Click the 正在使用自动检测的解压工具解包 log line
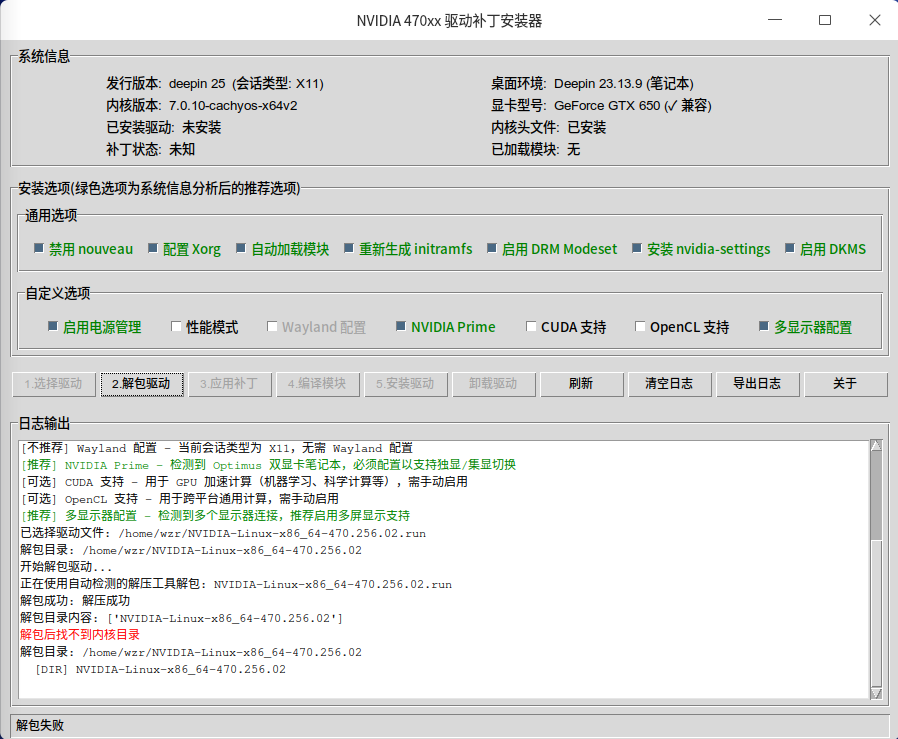 tap(236, 584)
